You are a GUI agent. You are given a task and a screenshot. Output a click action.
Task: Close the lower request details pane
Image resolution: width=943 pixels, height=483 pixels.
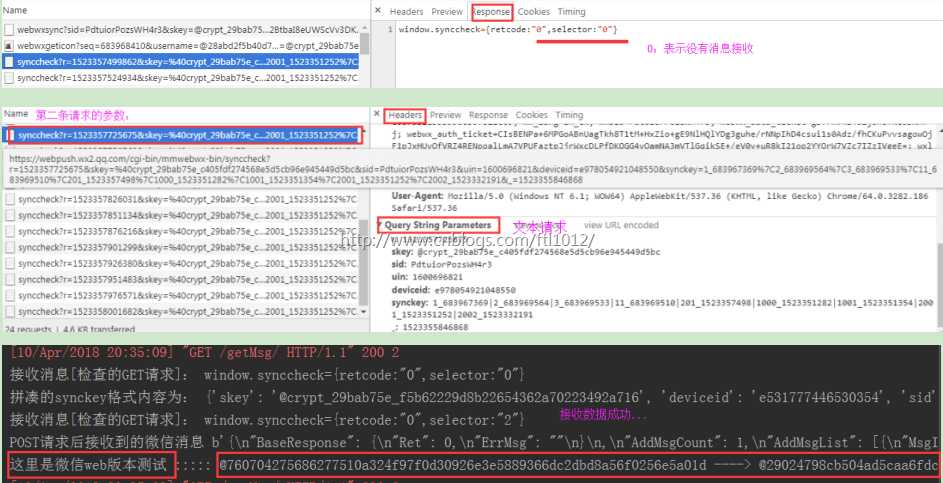pyautogui.click(x=378, y=114)
